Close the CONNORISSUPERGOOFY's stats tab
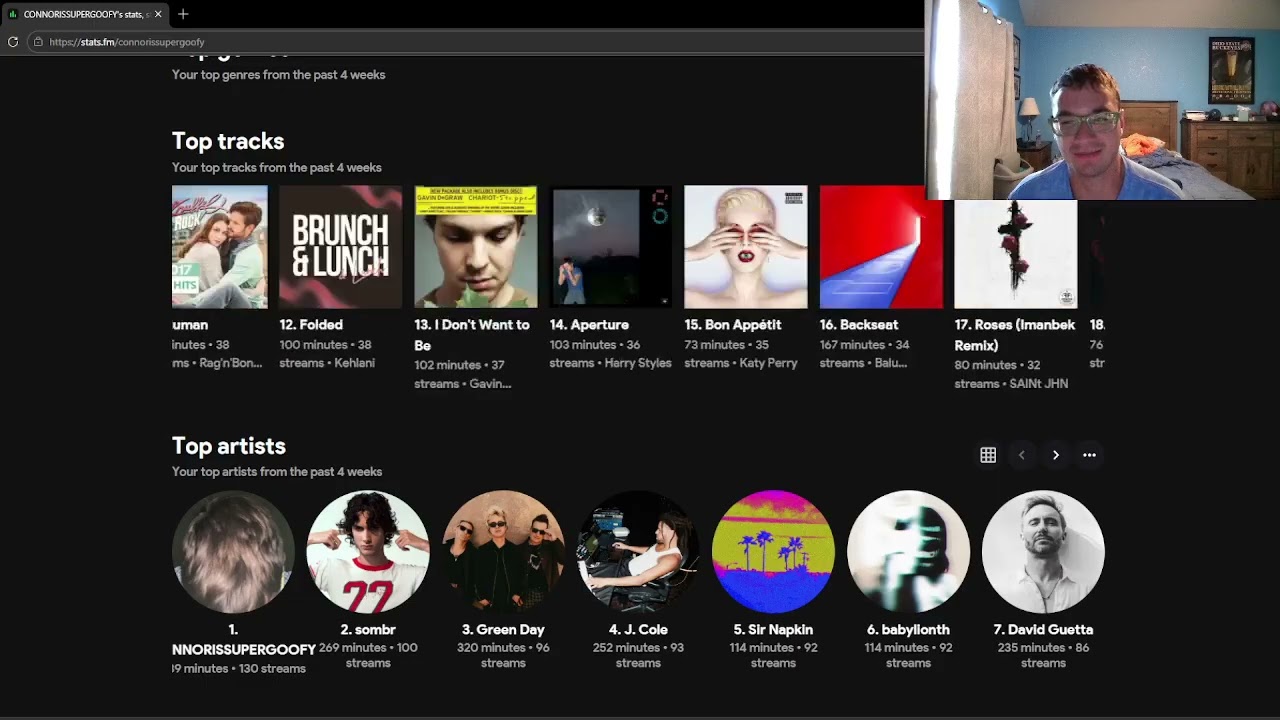Screen dimensions: 1280x720 (158, 14)
